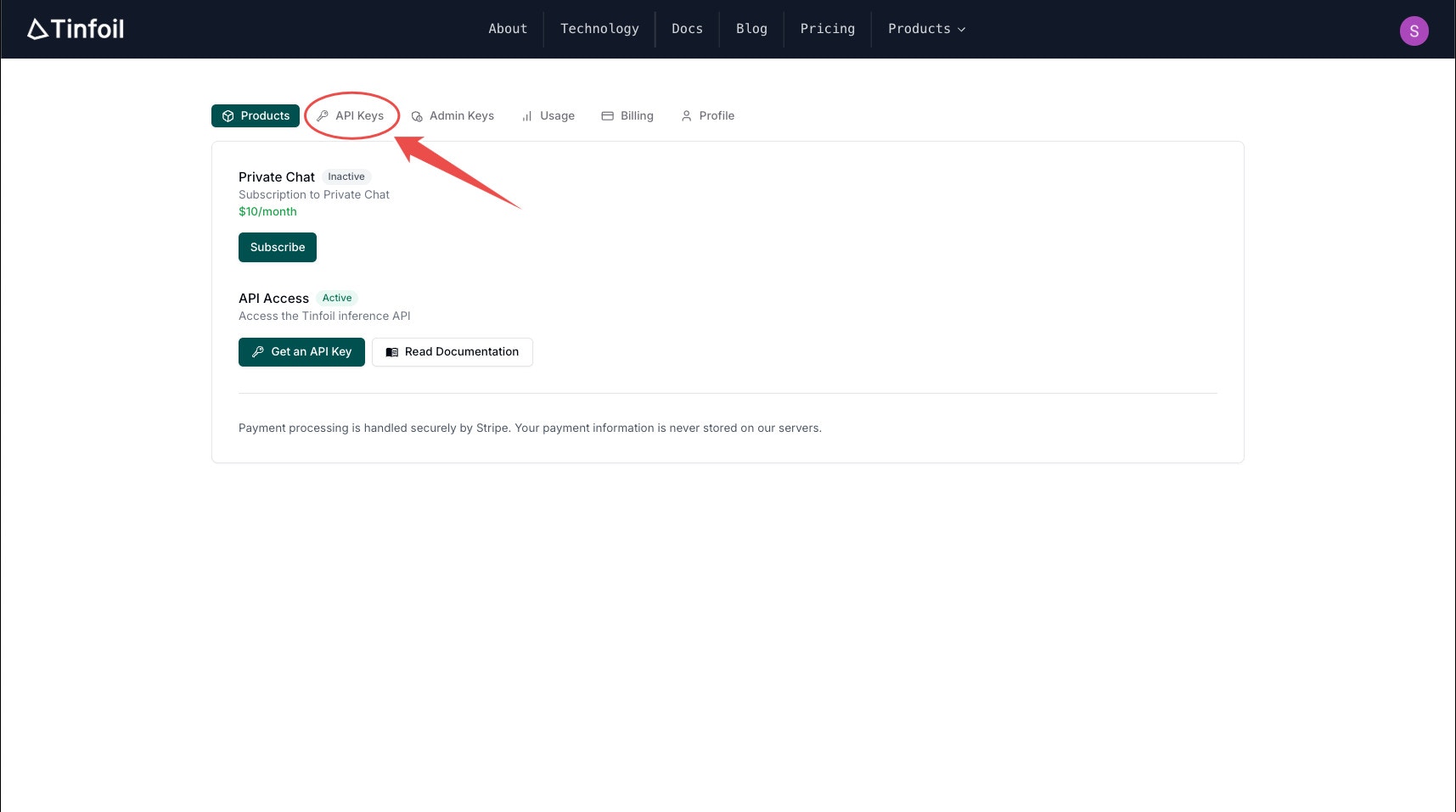Open the user avatar menu
Screen dimensions: 1456x812
pyautogui.click(x=1414, y=31)
